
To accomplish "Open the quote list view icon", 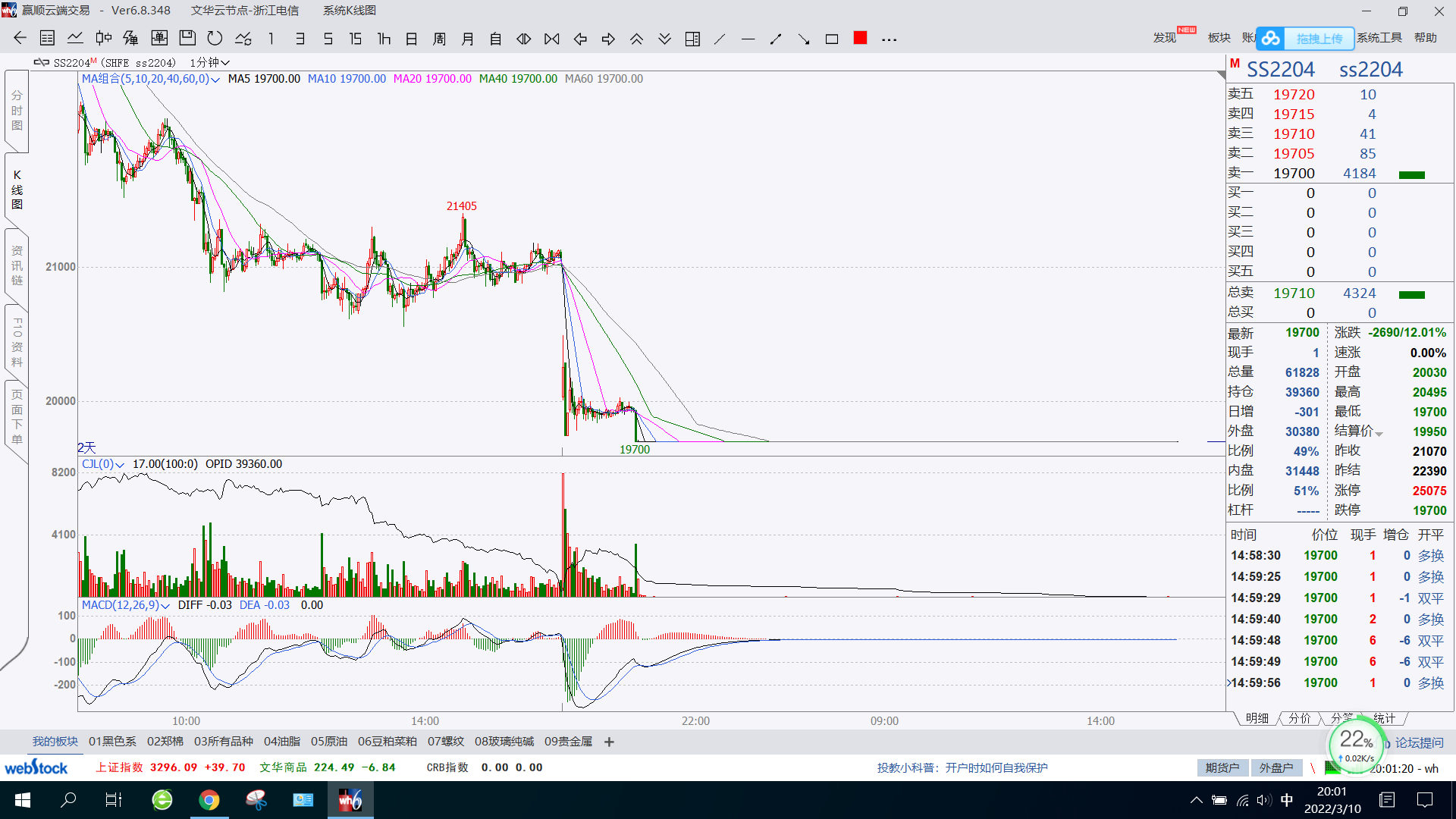I will coord(47,39).
